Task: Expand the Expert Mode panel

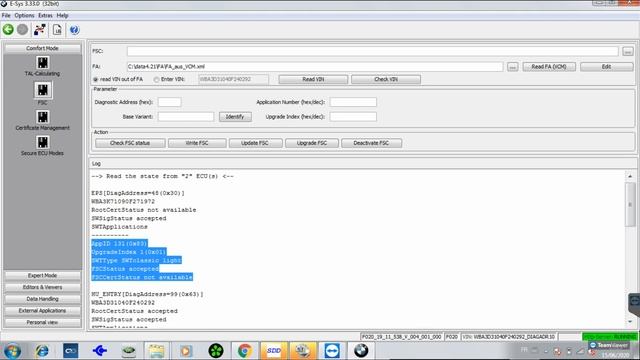Action: point(42,276)
